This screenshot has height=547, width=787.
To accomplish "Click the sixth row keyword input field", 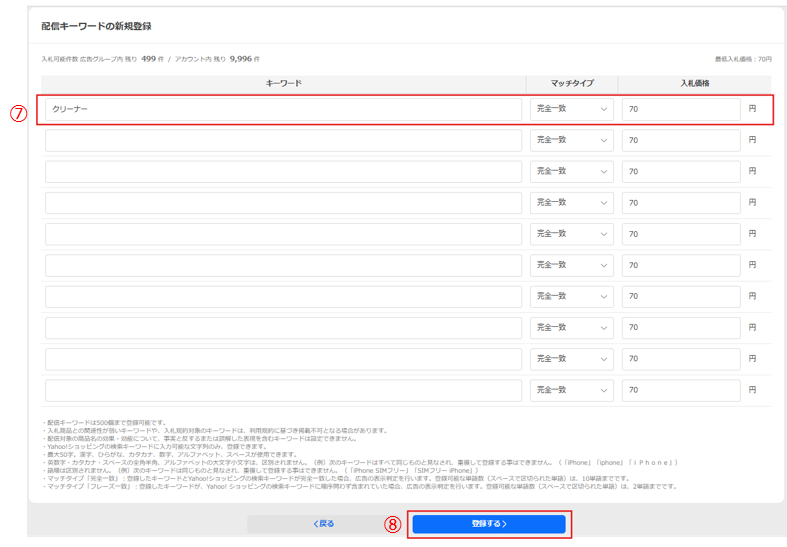I will pyautogui.click(x=283, y=265).
